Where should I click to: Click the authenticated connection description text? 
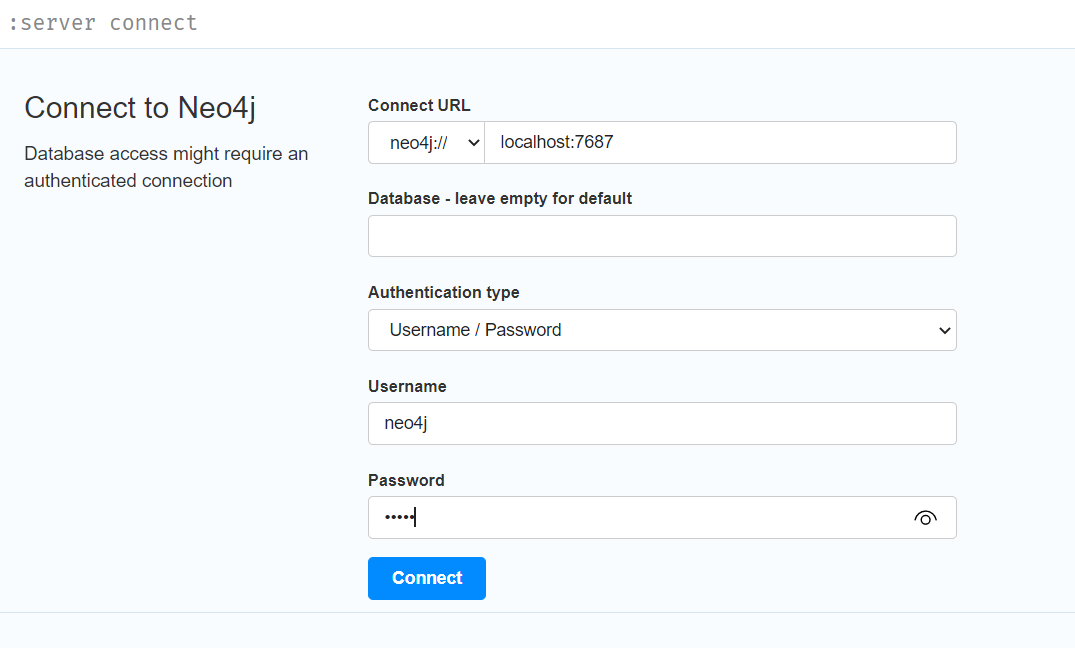coord(166,167)
